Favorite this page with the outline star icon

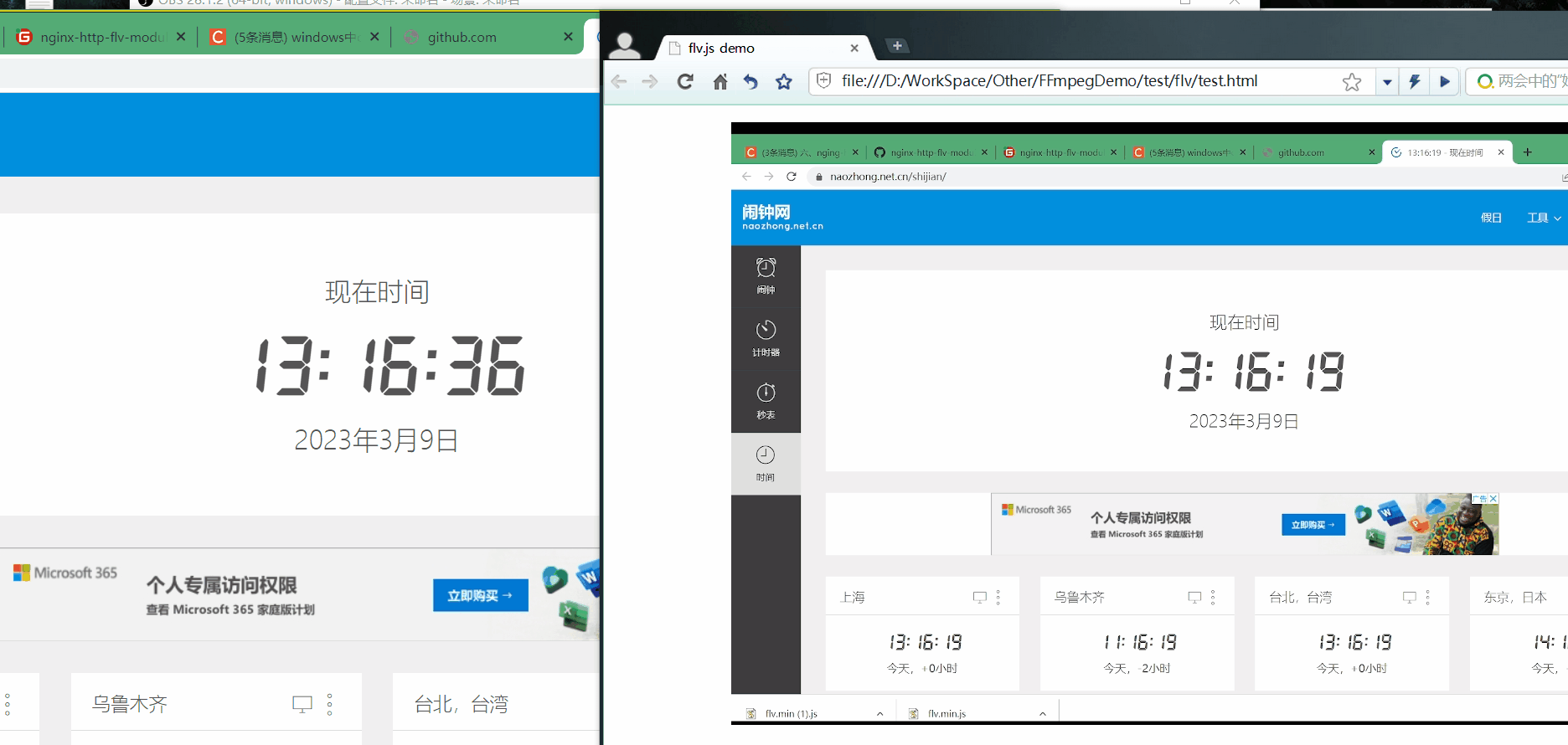coord(1352,81)
